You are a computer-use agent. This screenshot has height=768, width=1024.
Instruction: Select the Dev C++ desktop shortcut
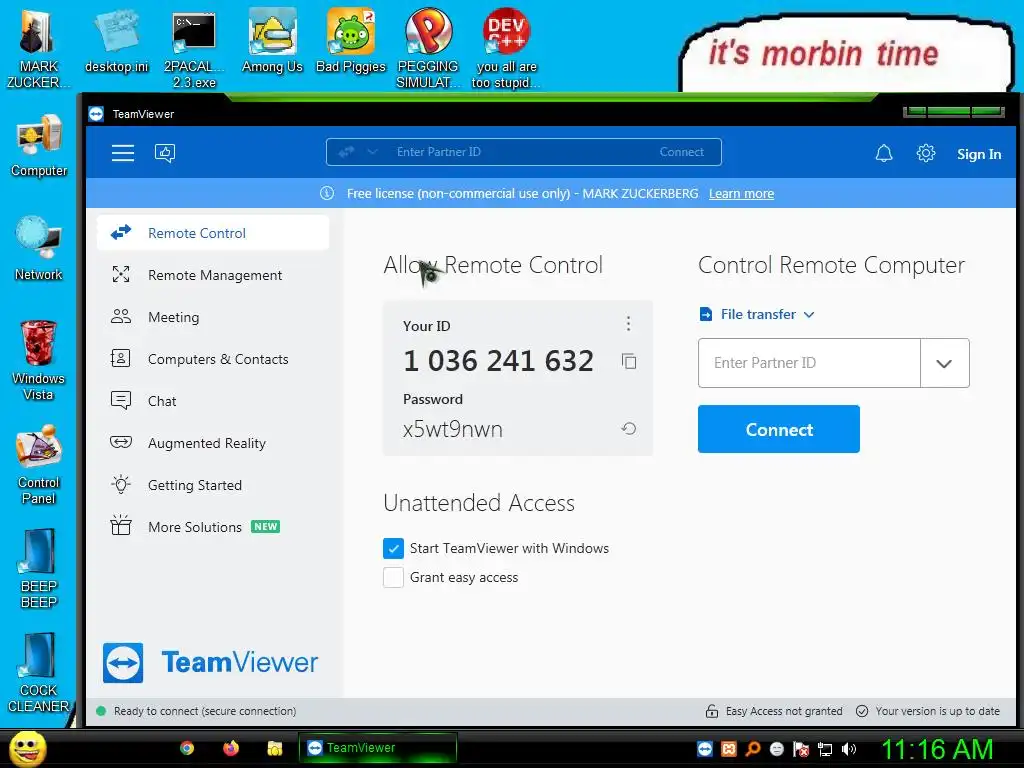506,48
